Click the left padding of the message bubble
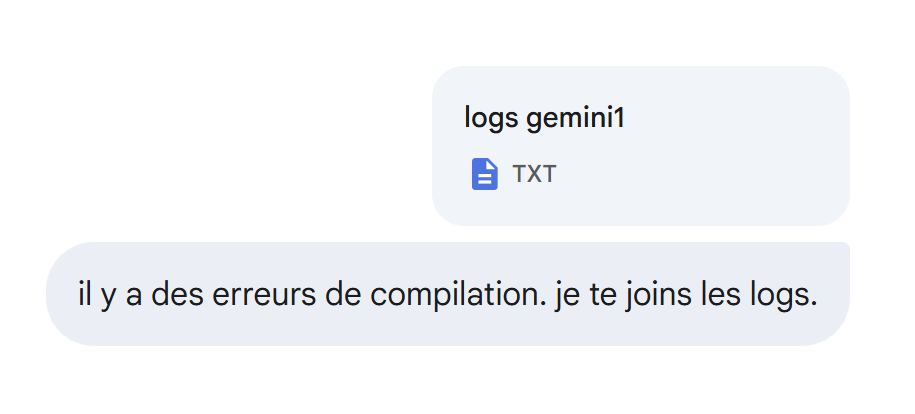This screenshot has width=915, height=414. coord(62,294)
